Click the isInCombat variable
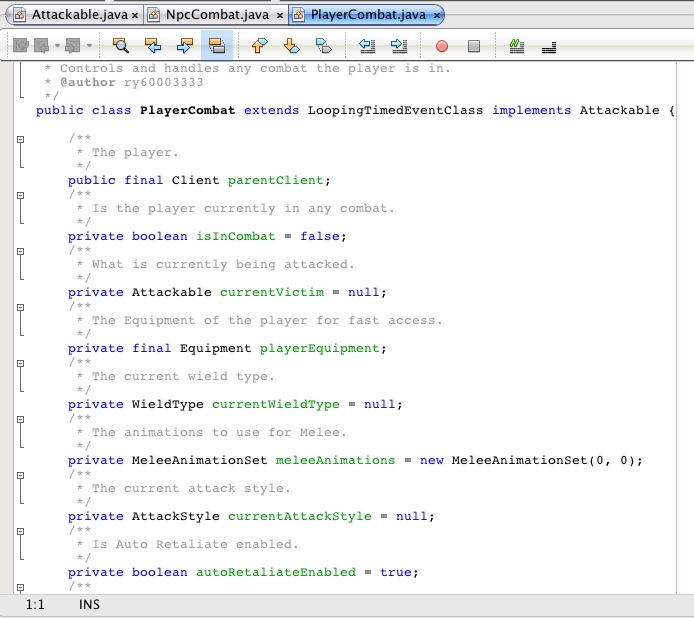Screen dimensions: 694x618 [x=235, y=236]
